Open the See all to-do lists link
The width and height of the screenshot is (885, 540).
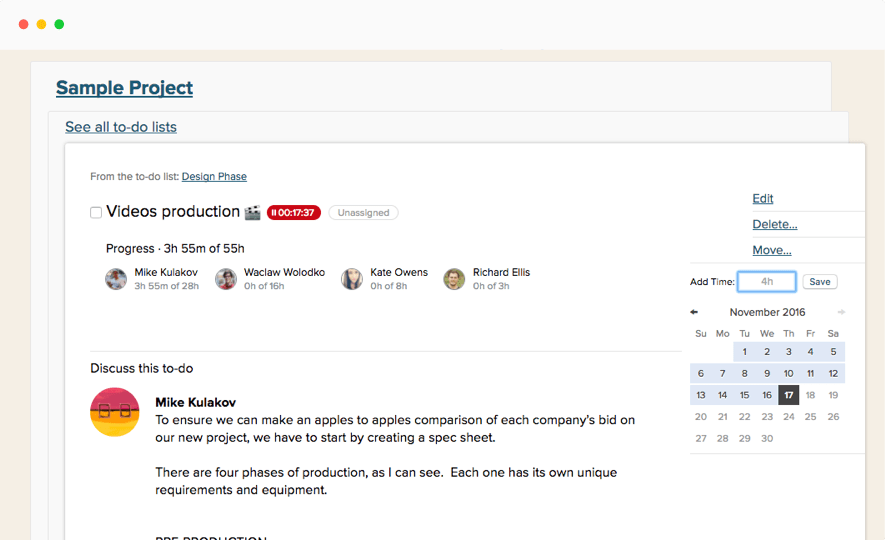(121, 127)
